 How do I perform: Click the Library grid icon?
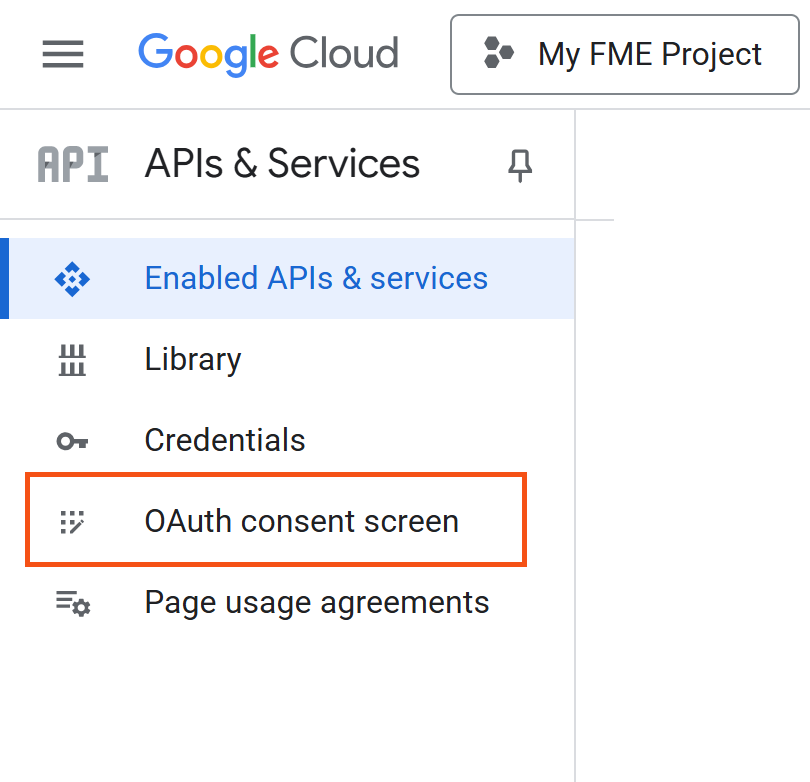[72, 360]
